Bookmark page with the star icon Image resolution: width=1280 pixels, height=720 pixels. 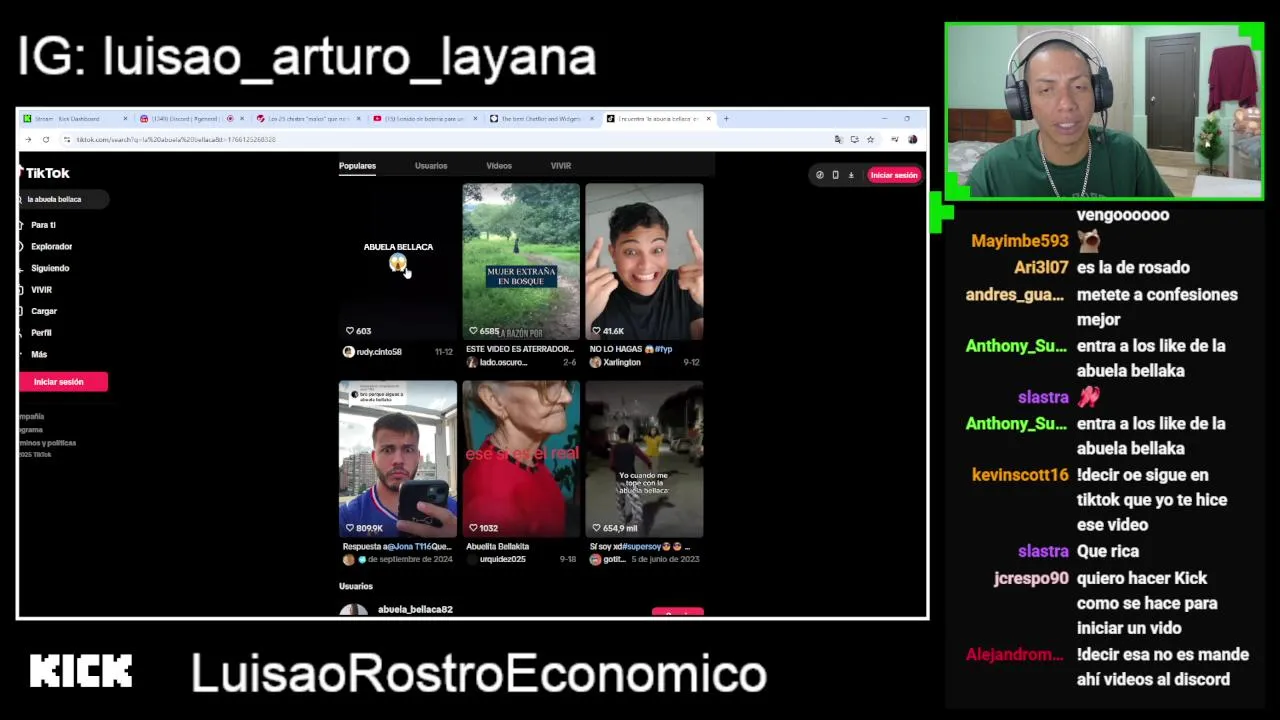coord(870,139)
